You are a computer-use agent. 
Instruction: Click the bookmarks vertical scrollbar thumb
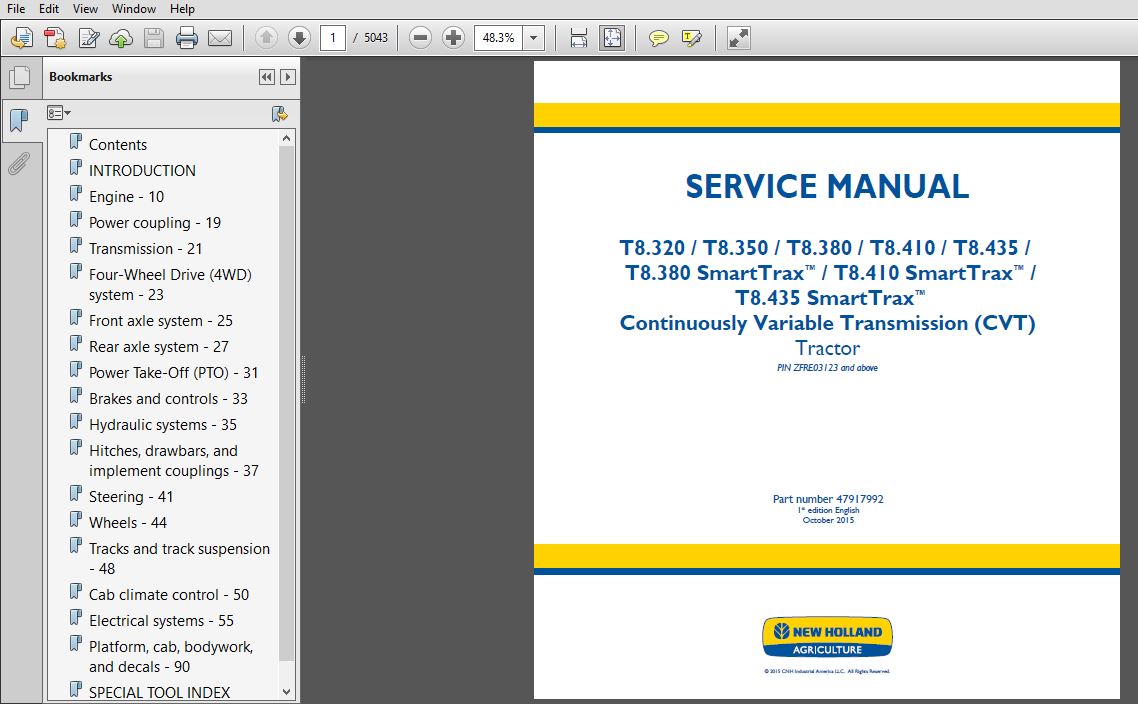tap(287, 403)
